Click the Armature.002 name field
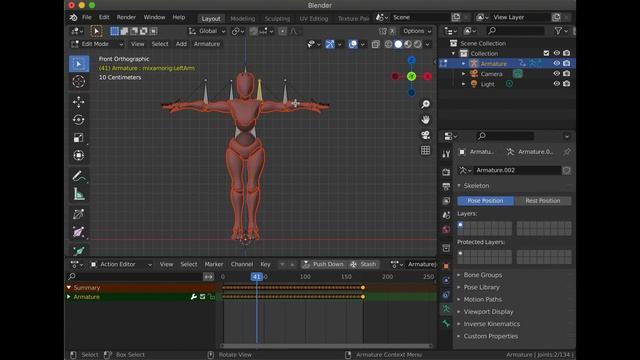 coord(517,170)
